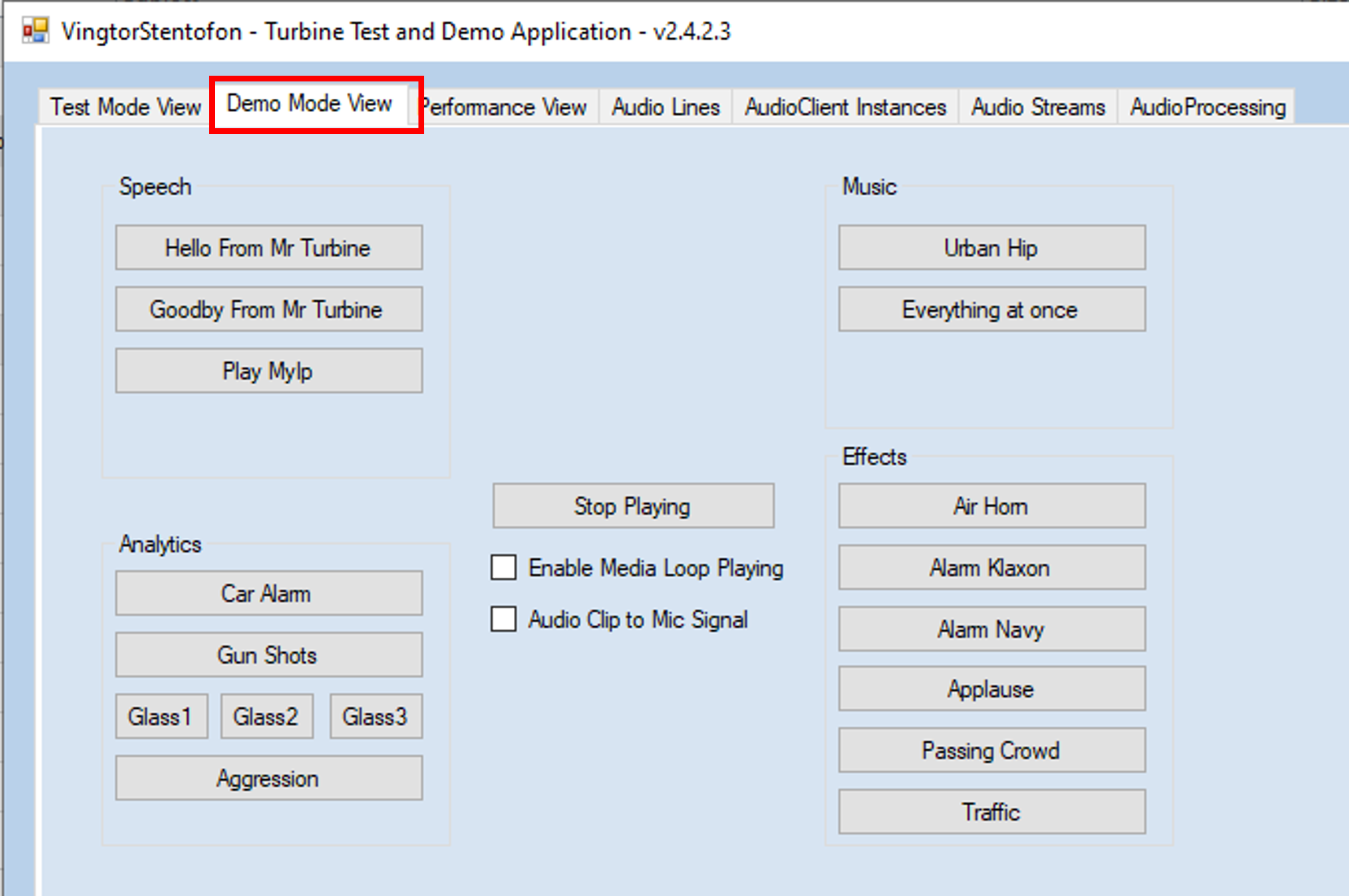Viewport: 1349px width, 896px height.
Task: Play Hello From Mr Turbine speech
Action: pyautogui.click(x=268, y=248)
